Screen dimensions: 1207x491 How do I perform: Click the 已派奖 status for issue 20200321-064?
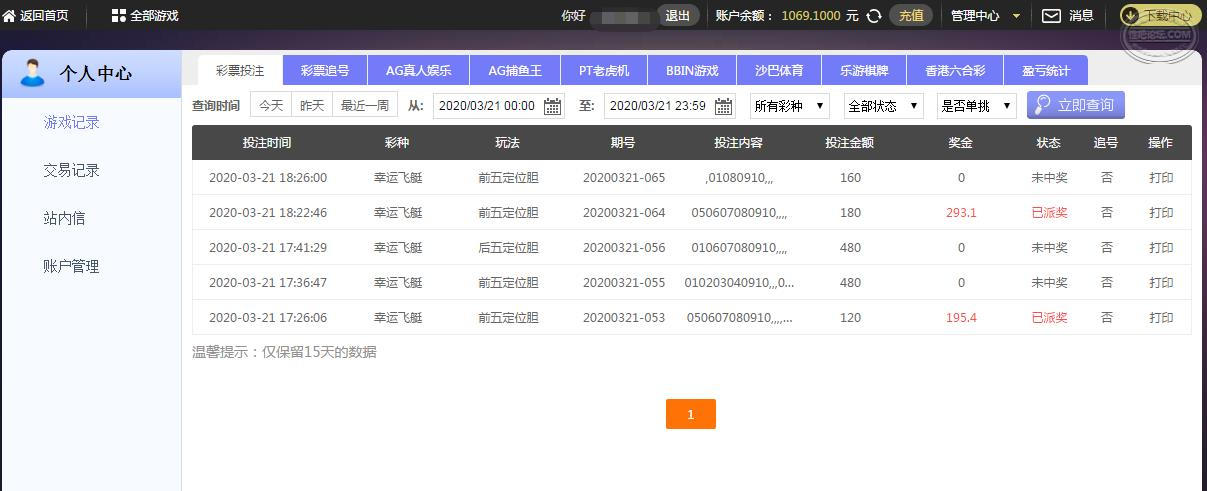[x=1049, y=213]
